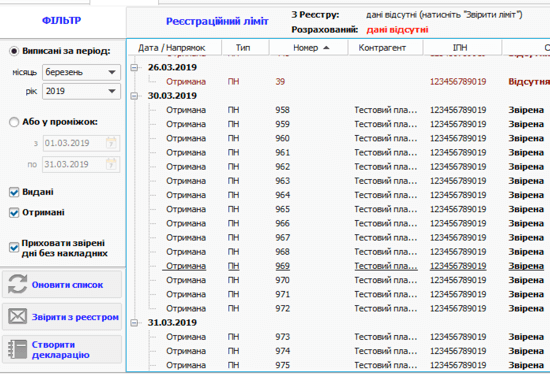Open calendar picker for the 'по' date field

(x=111, y=164)
